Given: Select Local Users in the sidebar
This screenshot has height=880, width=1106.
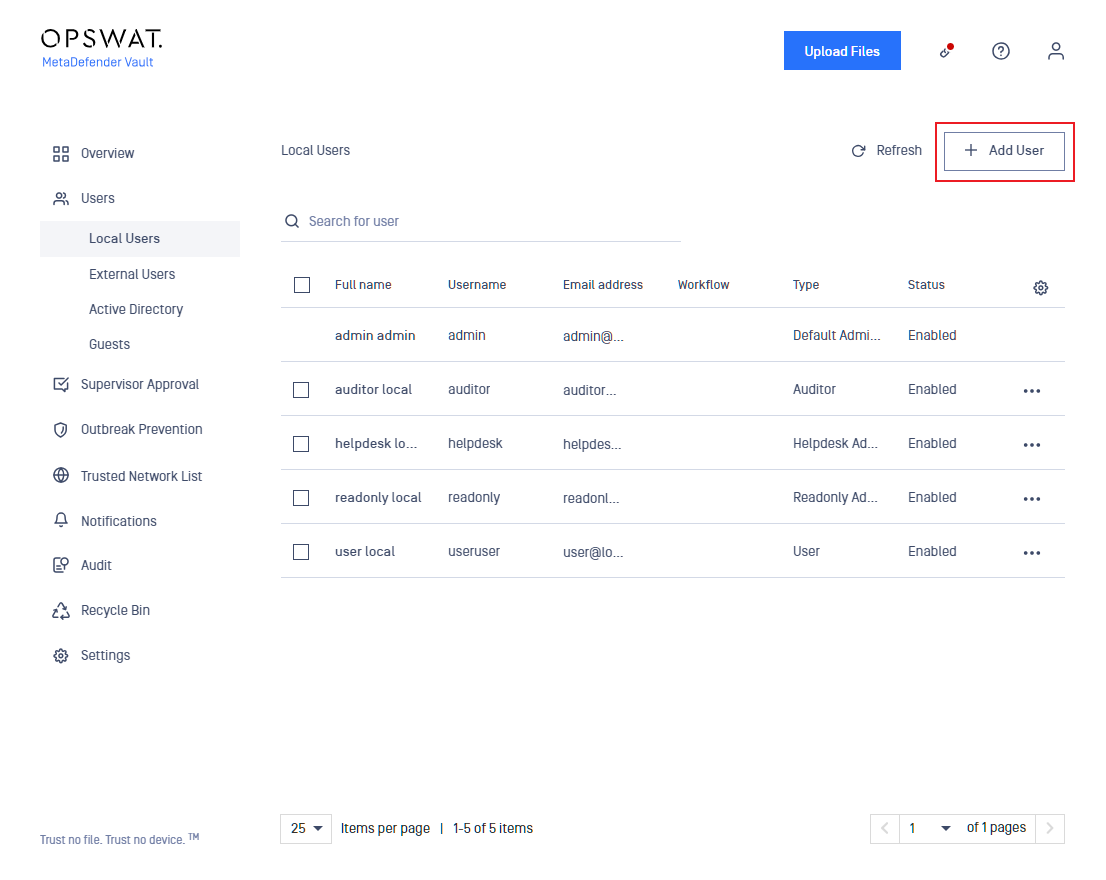Looking at the screenshot, I should (140, 239).
